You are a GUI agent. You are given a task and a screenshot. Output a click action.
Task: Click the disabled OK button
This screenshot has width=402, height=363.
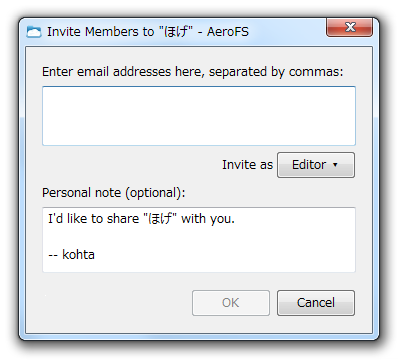[x=231, y=303]
